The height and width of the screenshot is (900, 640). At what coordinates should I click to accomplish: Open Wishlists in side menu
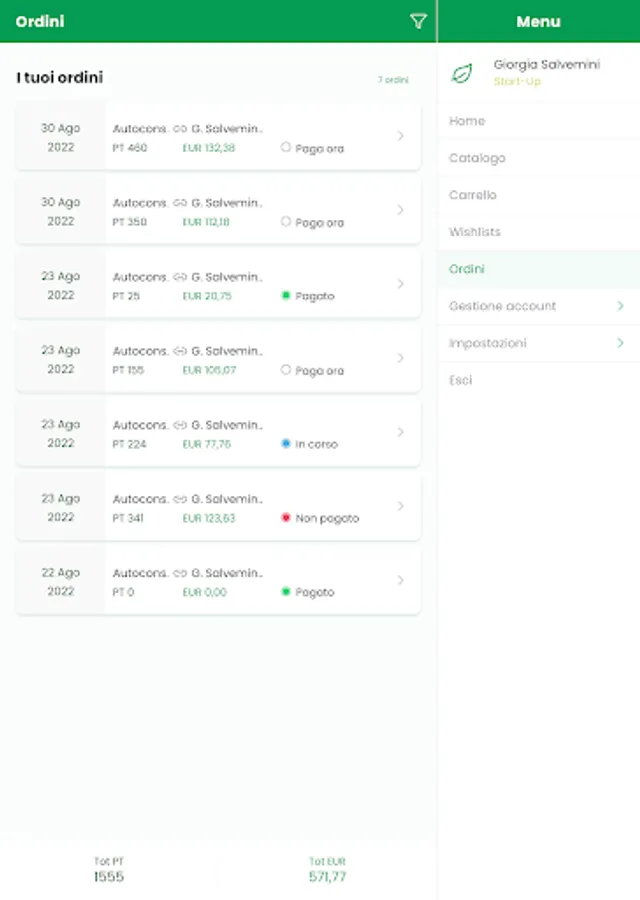[x=475, y=232]
